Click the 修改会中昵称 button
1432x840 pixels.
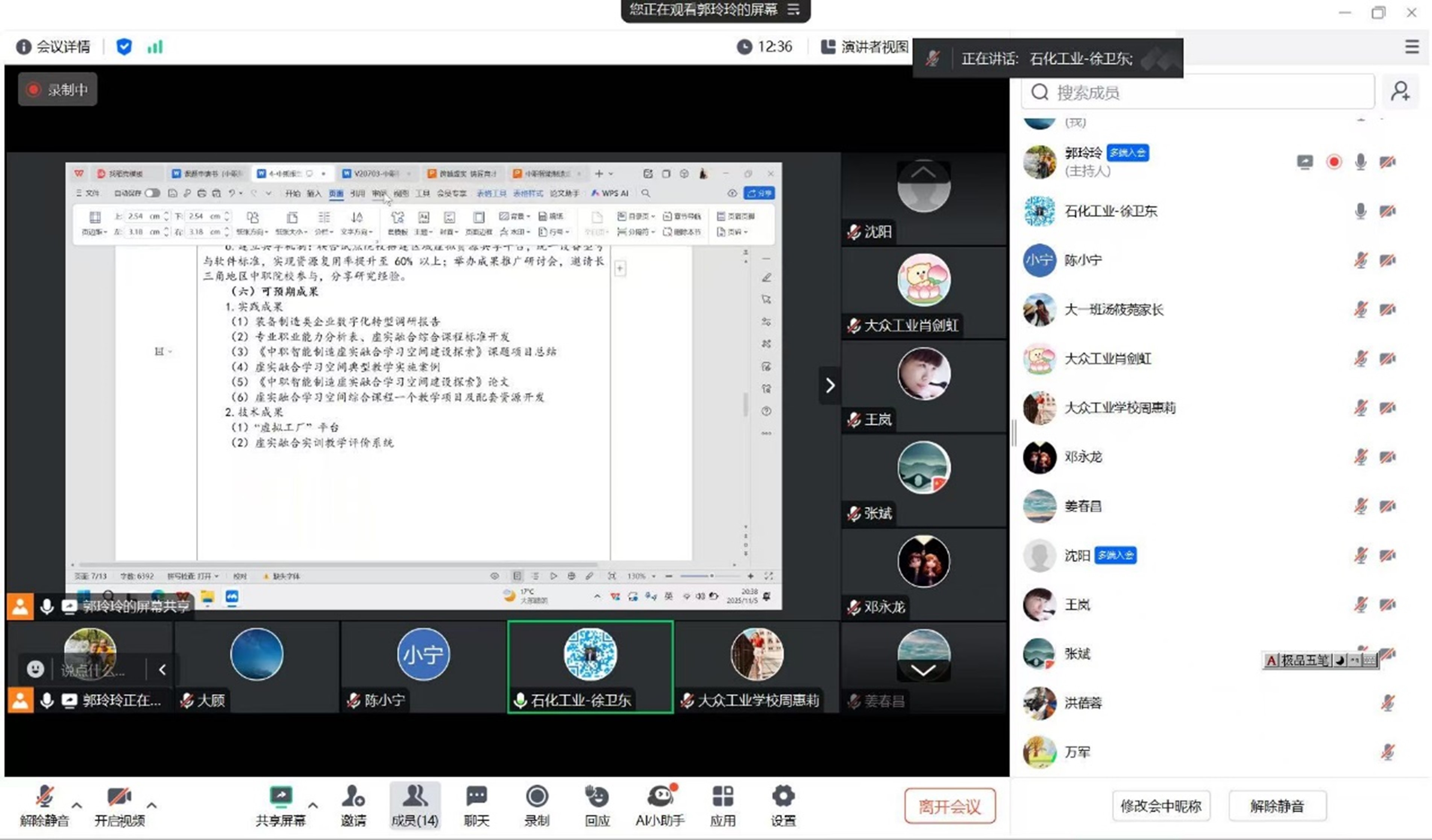pyautogui.click(x=1160, y=805)
